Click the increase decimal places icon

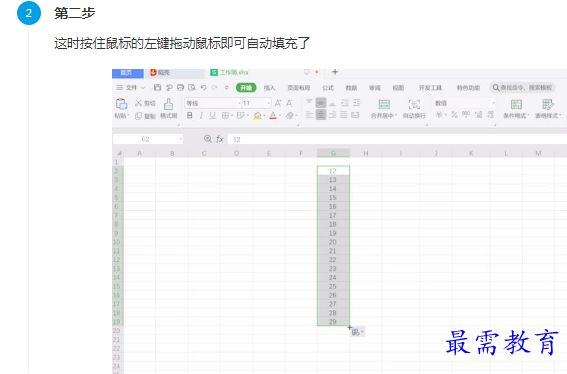tap(479, 115)
